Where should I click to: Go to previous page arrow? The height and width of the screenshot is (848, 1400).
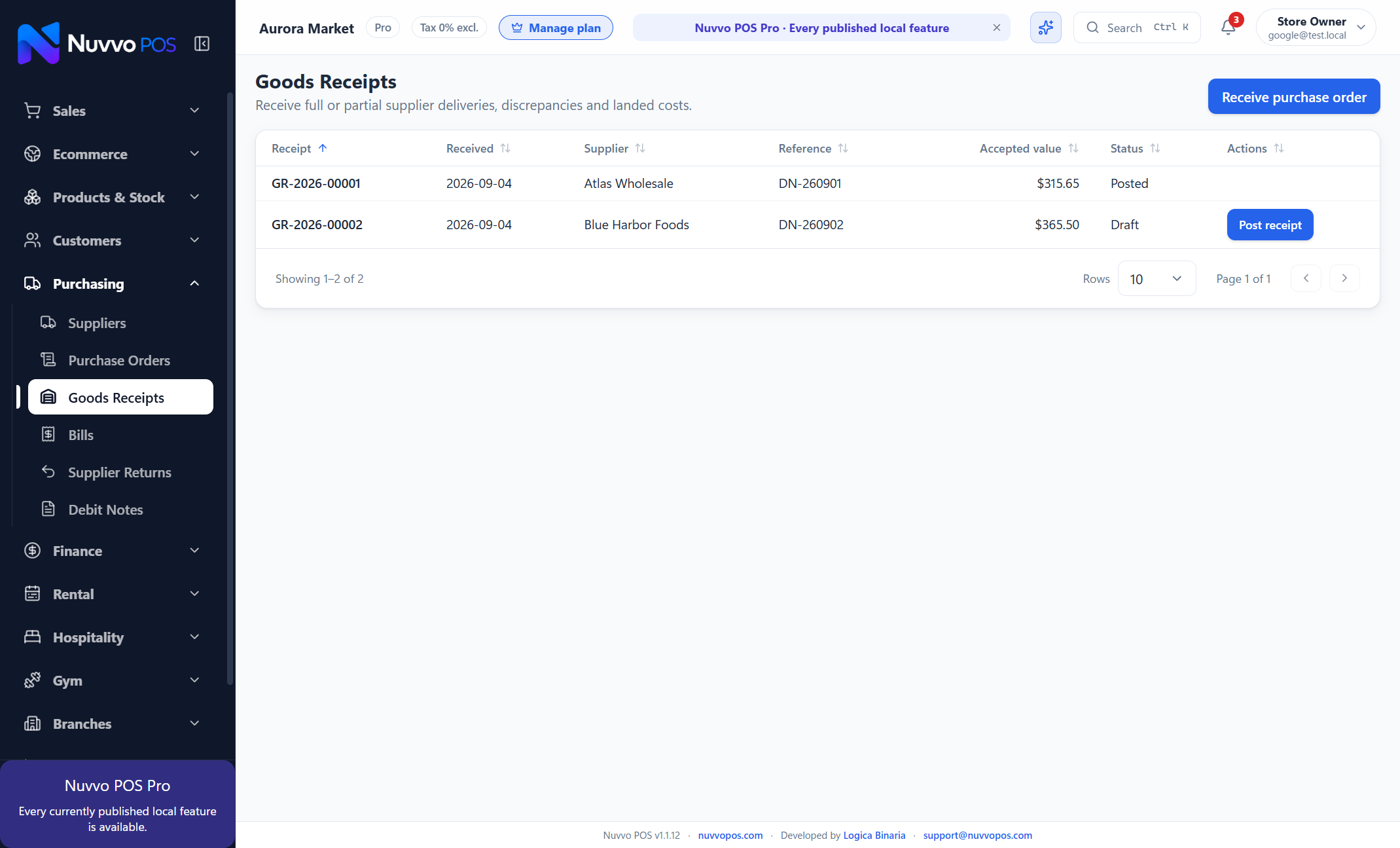tap(1306, 278)
